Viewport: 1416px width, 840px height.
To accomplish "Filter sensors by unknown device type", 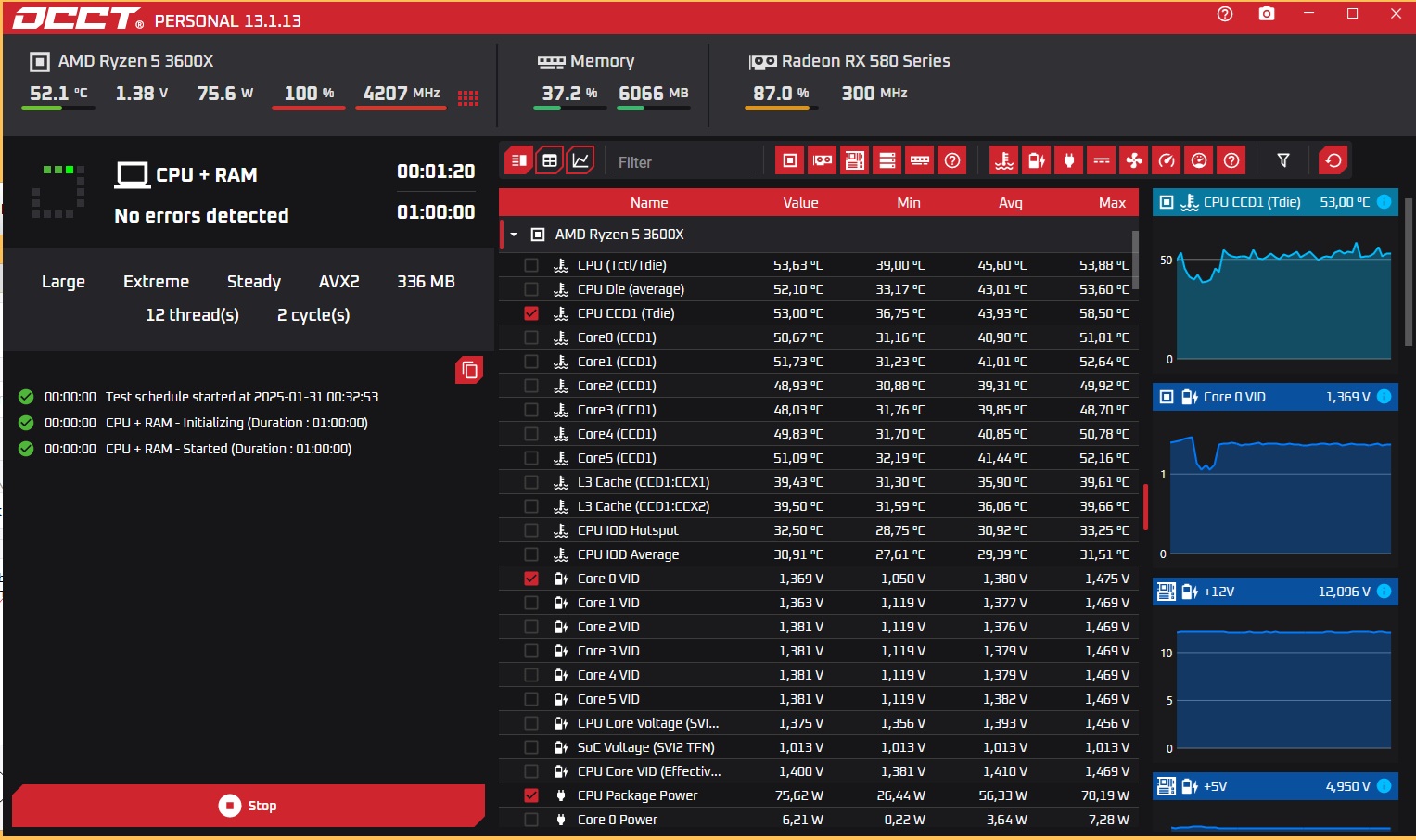I will tap(952, 160).
